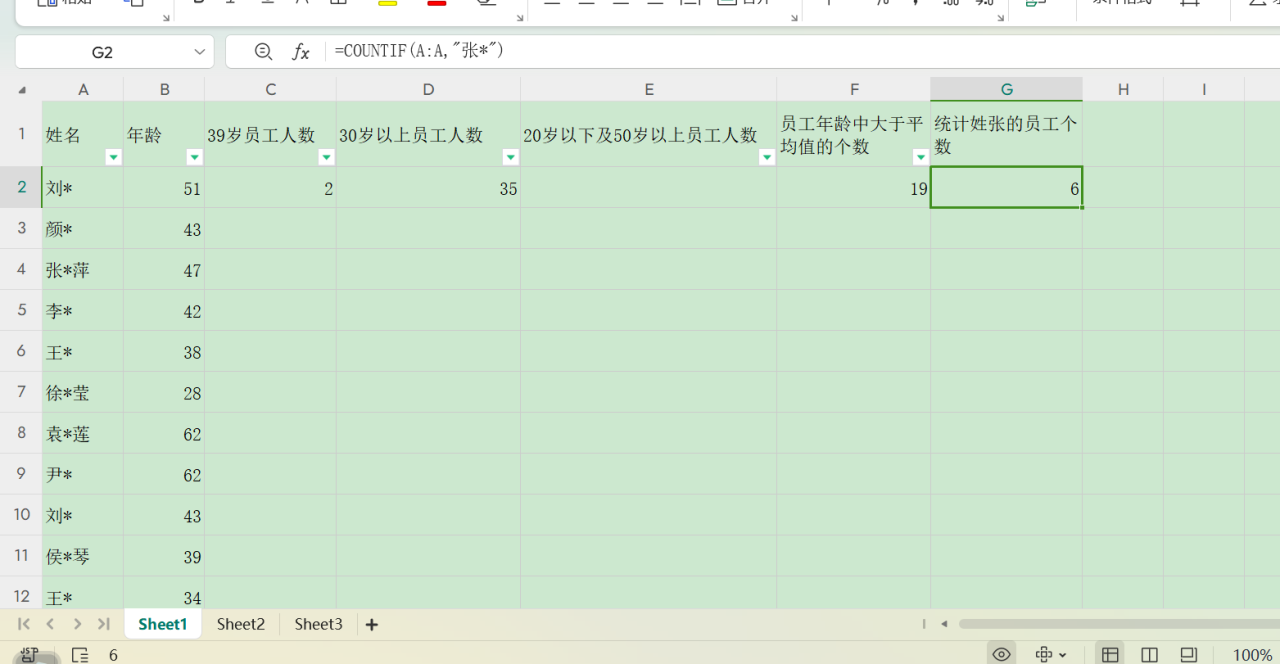
Task: Click cell containing 尹*
Action: click(x=83, y=475)
